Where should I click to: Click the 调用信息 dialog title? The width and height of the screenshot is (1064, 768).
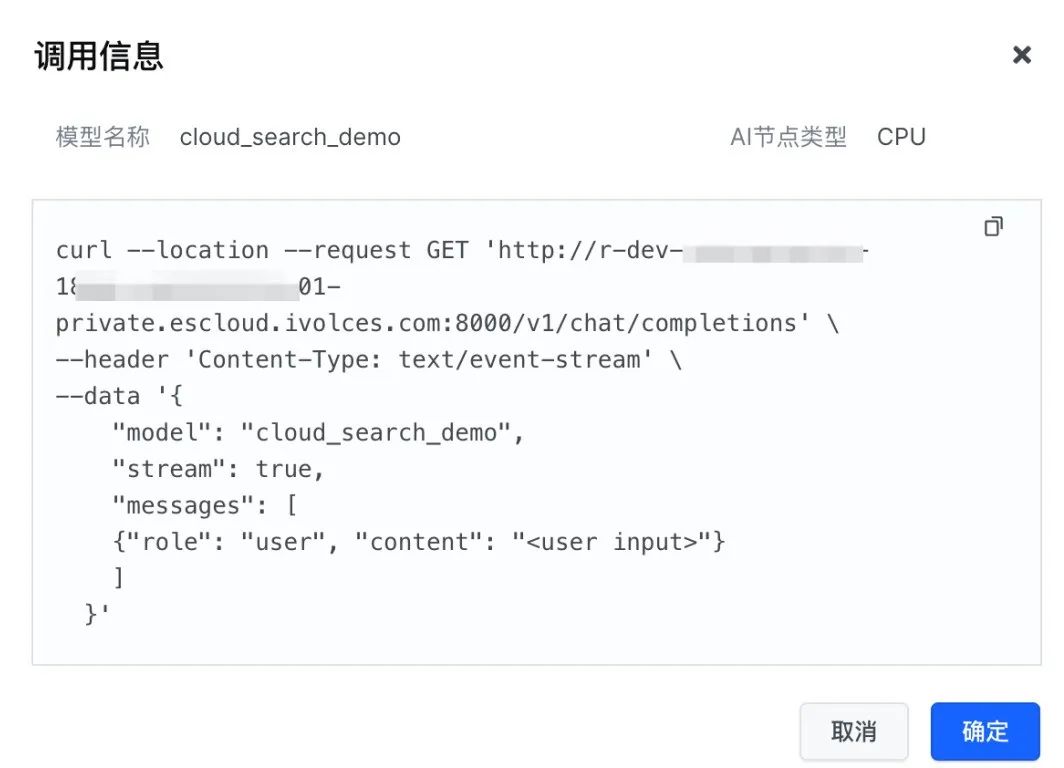point(99,56)
